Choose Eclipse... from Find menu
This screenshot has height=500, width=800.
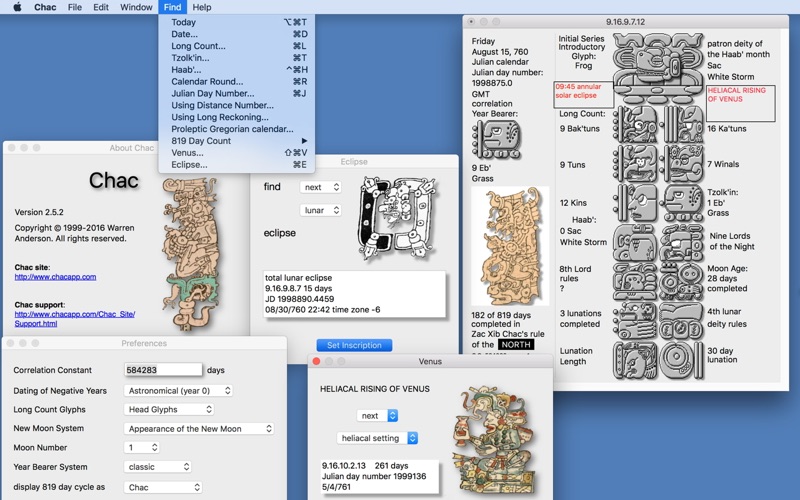[x=239, y=164]
